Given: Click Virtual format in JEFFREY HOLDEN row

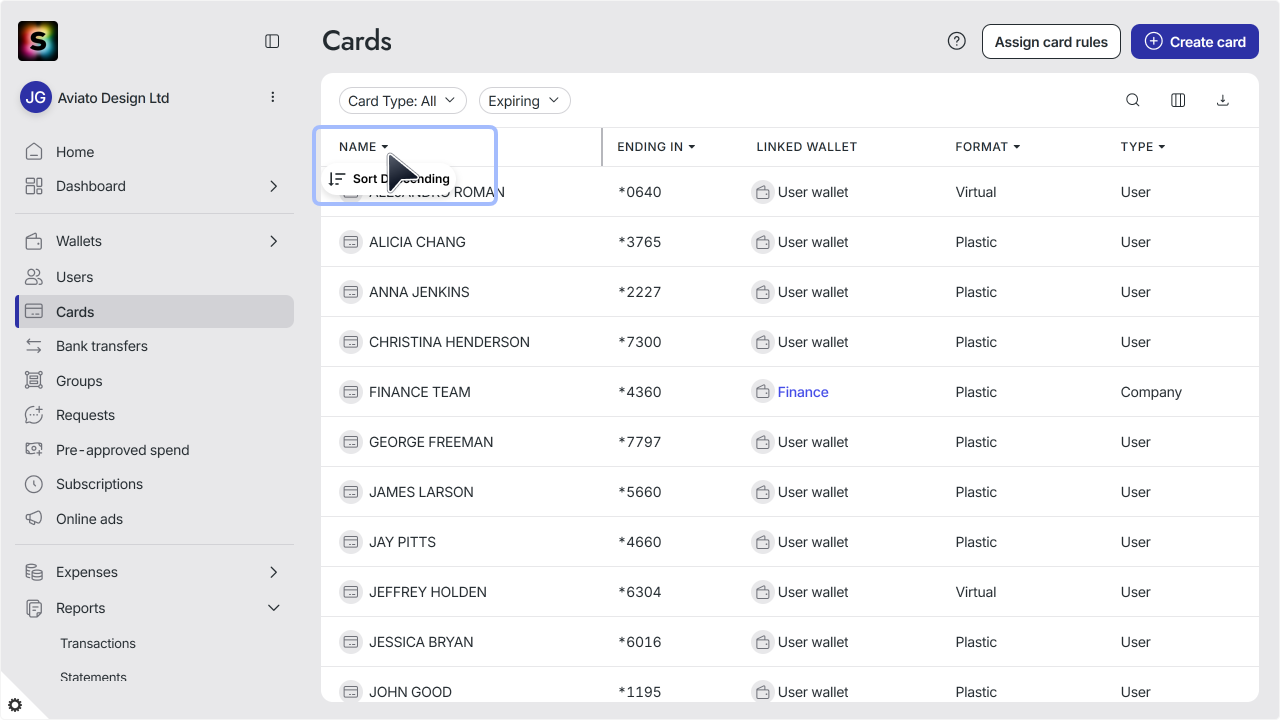Looking at the screenshot, I should tap(976, 592).
